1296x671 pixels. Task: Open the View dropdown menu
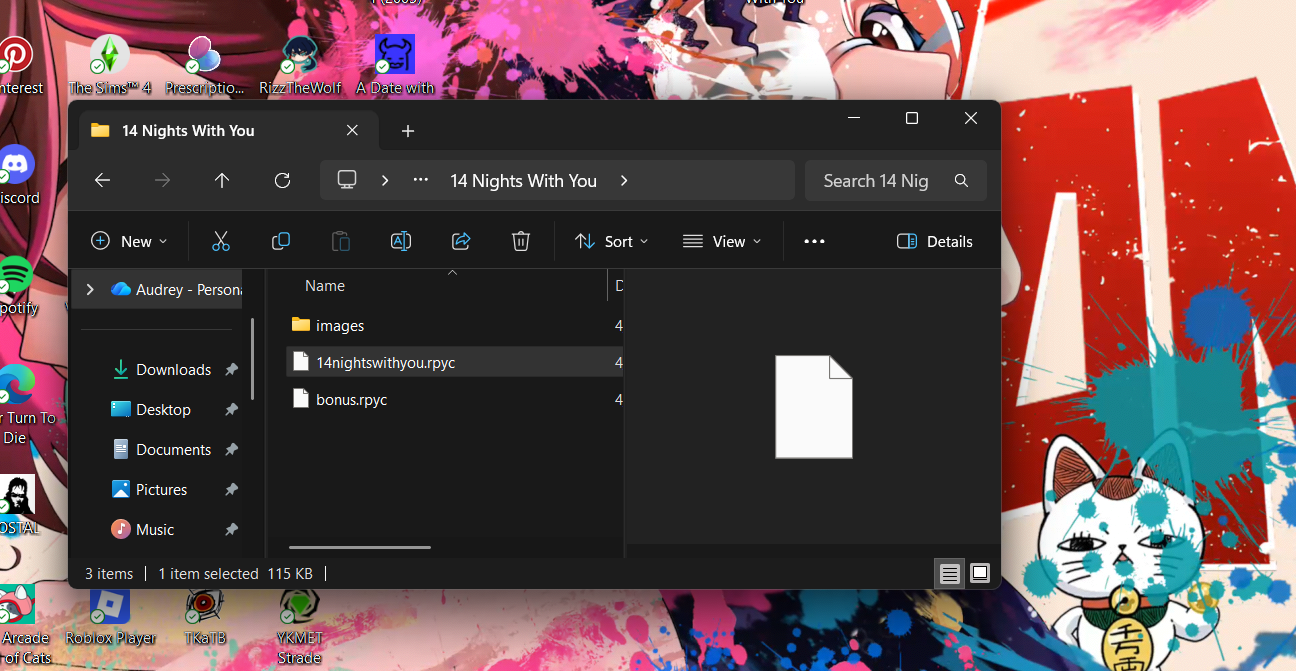722,241
